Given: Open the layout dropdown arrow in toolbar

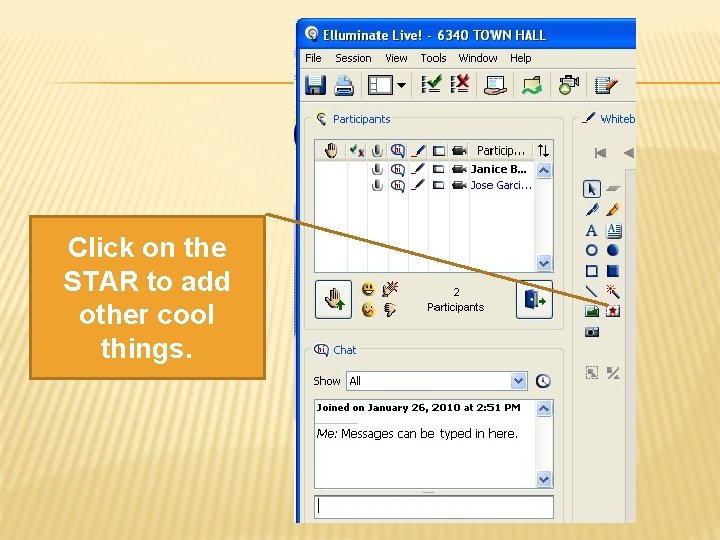Looking at the screenshot, I should tap(401, 85).
